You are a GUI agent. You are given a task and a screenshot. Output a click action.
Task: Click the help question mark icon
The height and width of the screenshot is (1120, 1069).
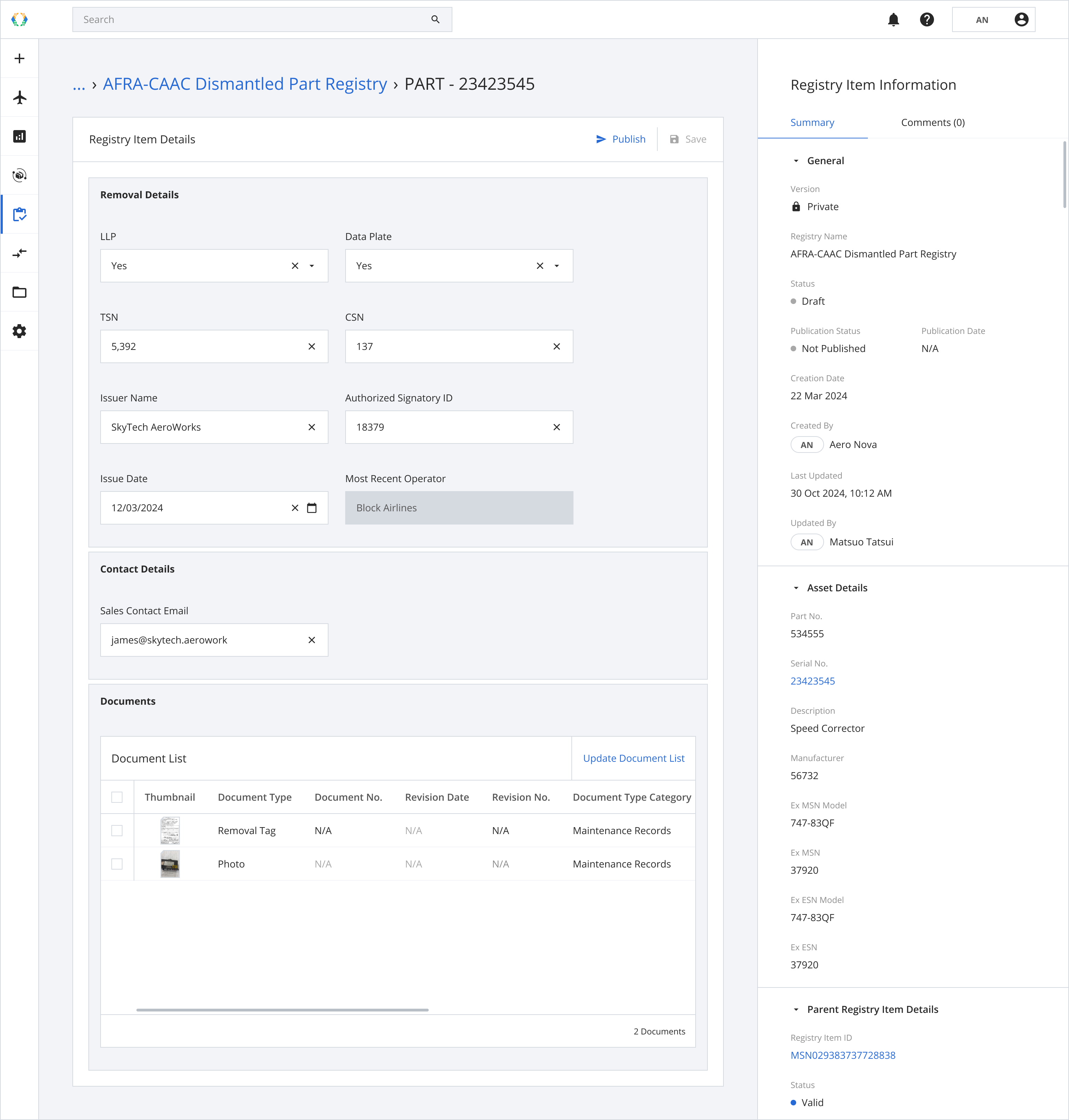coord(927,20)
